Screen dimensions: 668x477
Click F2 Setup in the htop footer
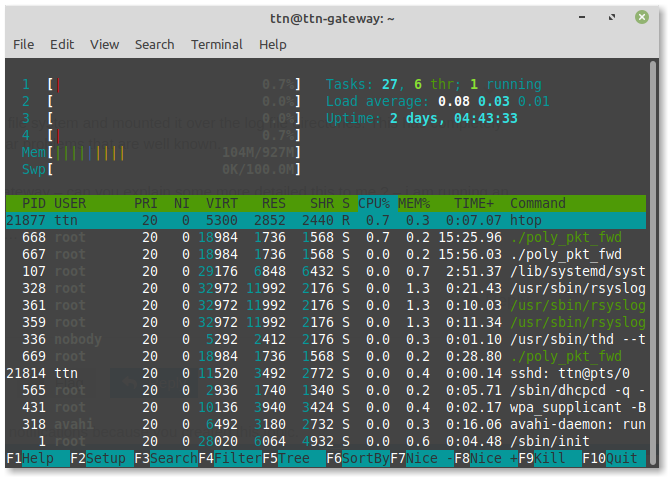click(102, 458)
